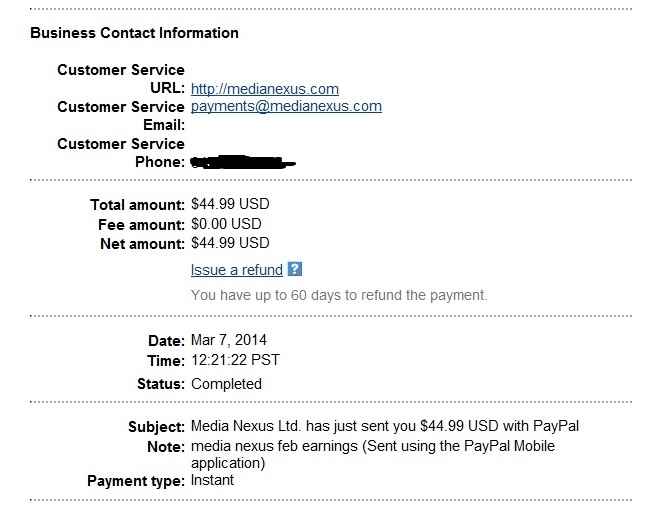Click the payments@medianexus.com email link
The image size is (657, 519).
coord(286,106)
